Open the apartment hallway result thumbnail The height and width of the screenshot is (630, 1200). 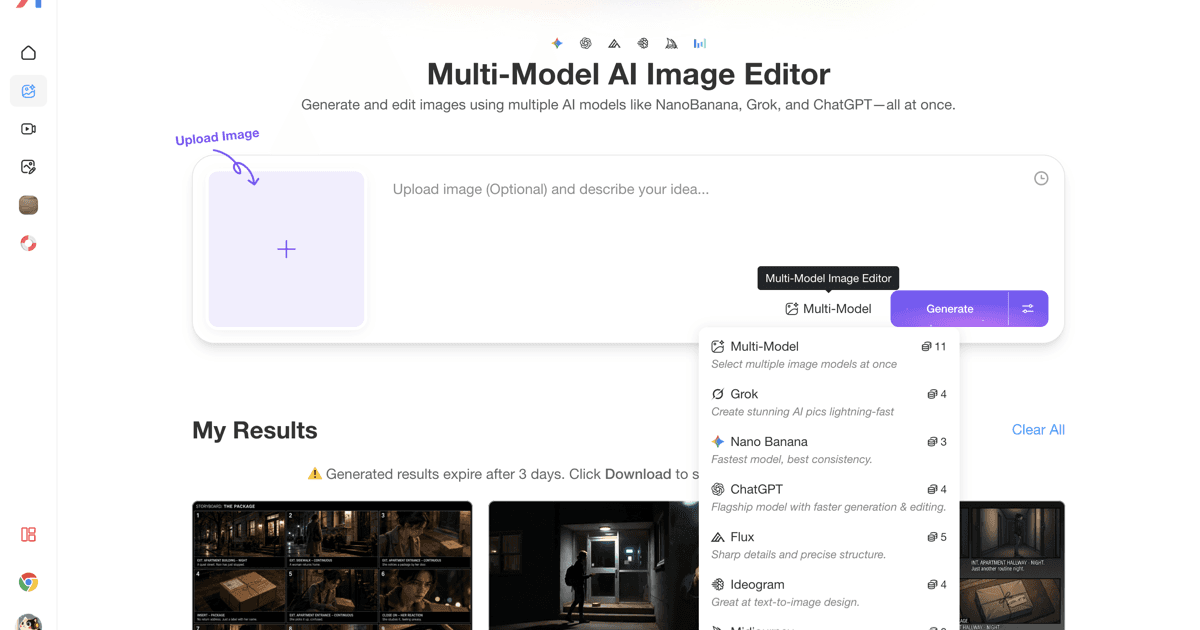(1012, 565)
